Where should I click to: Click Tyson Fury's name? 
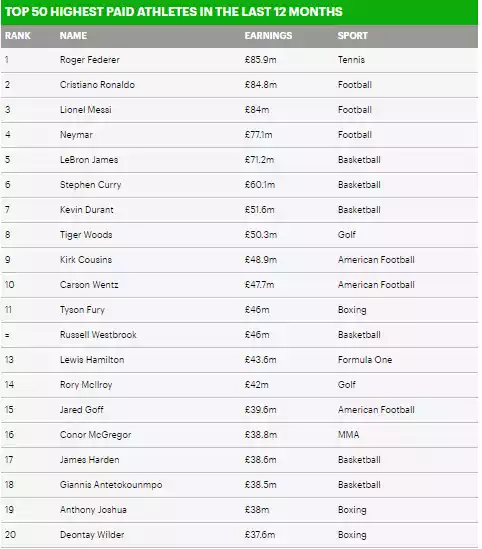pyautogui.click(x=82, y=310)
